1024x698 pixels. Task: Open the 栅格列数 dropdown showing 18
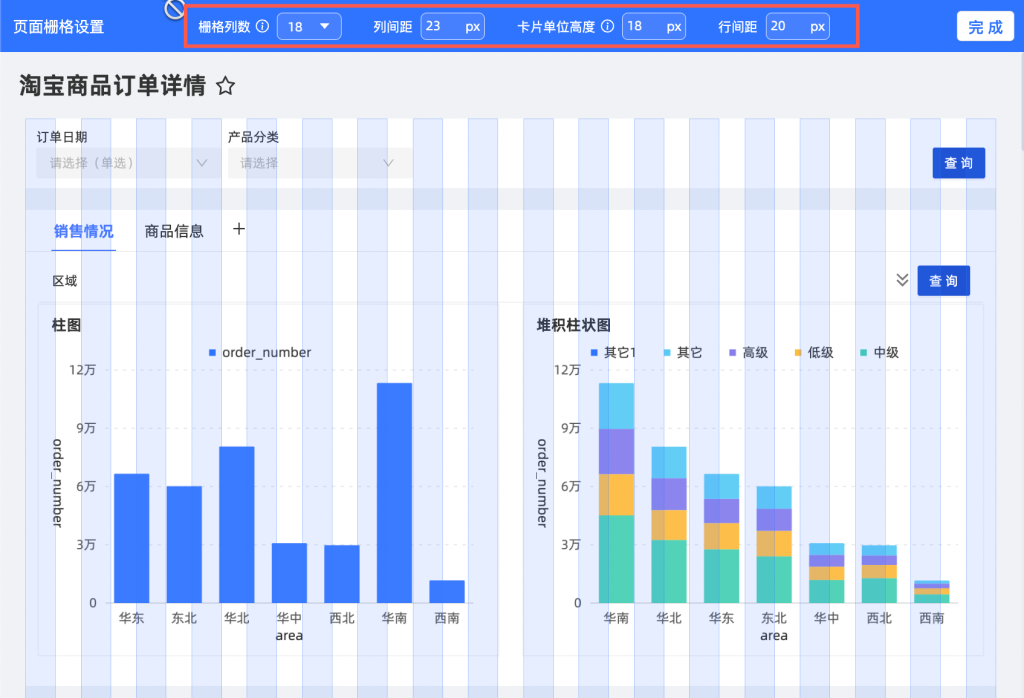click(308, 26)
